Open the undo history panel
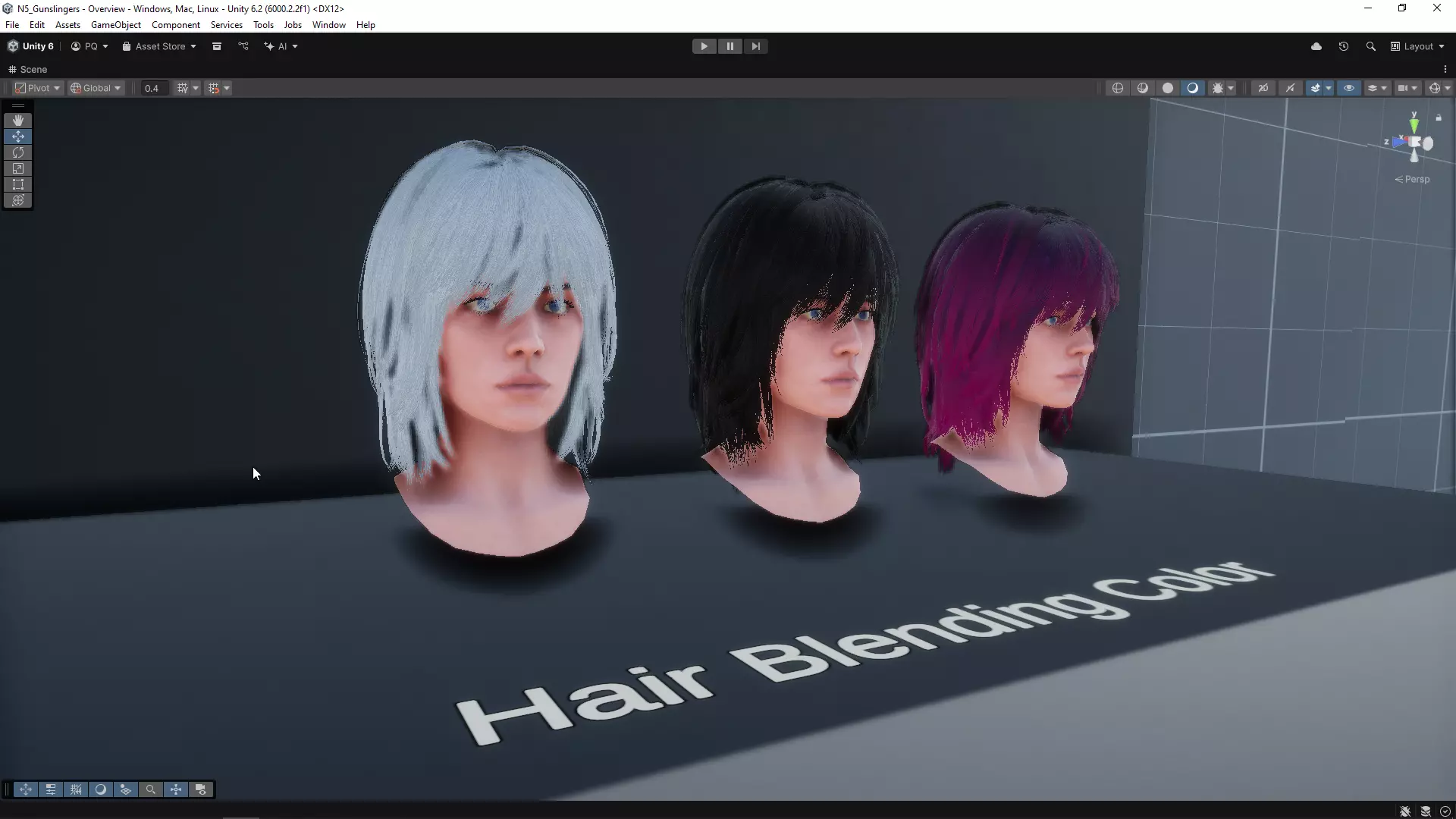Viewport: 1456px width, 819px height. [x=1344, y=46]
